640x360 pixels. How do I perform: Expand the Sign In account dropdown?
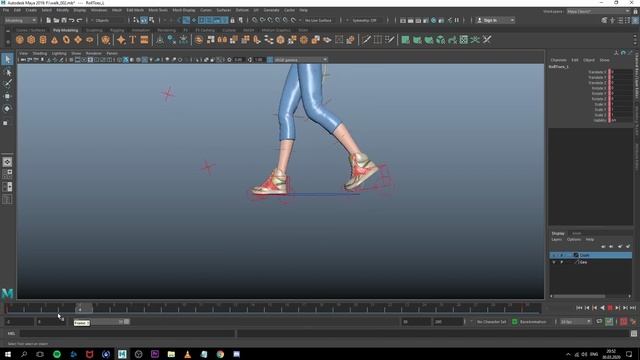point(495,20)
